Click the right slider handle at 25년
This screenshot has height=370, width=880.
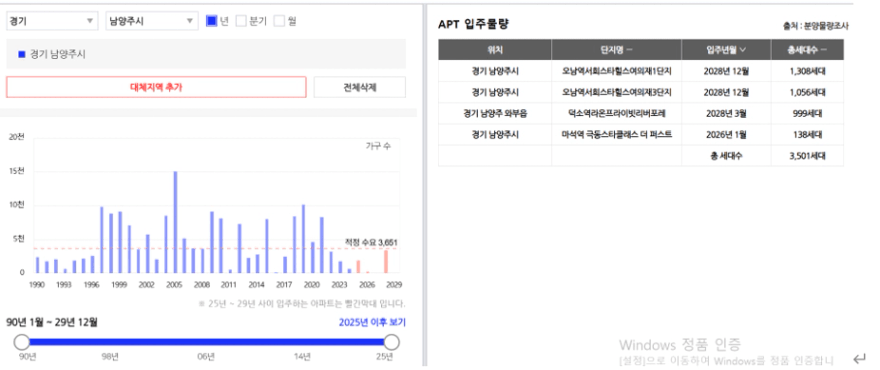[392, 342]
